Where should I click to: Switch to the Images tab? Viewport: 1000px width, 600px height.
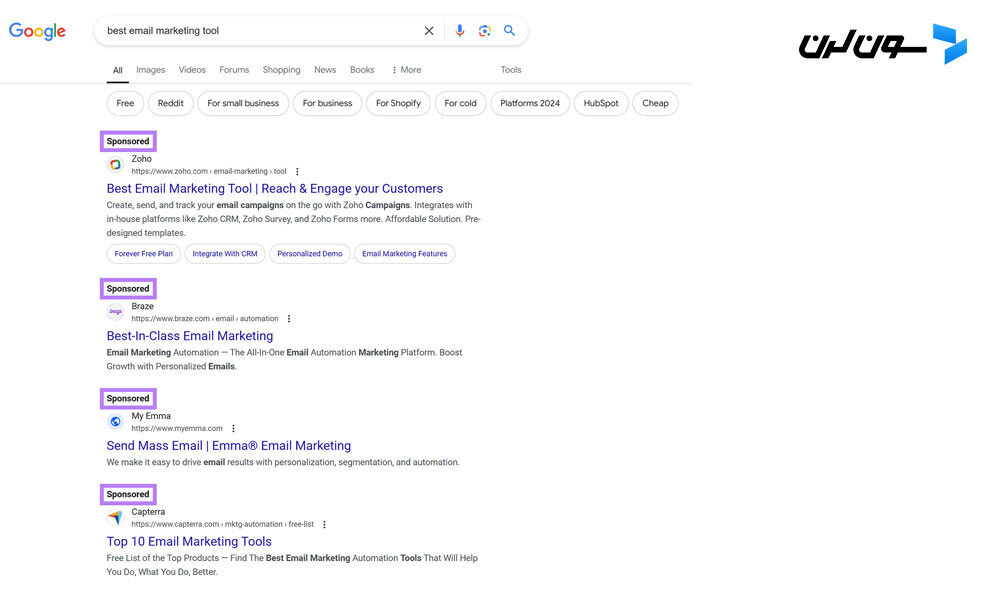point(151,70)
